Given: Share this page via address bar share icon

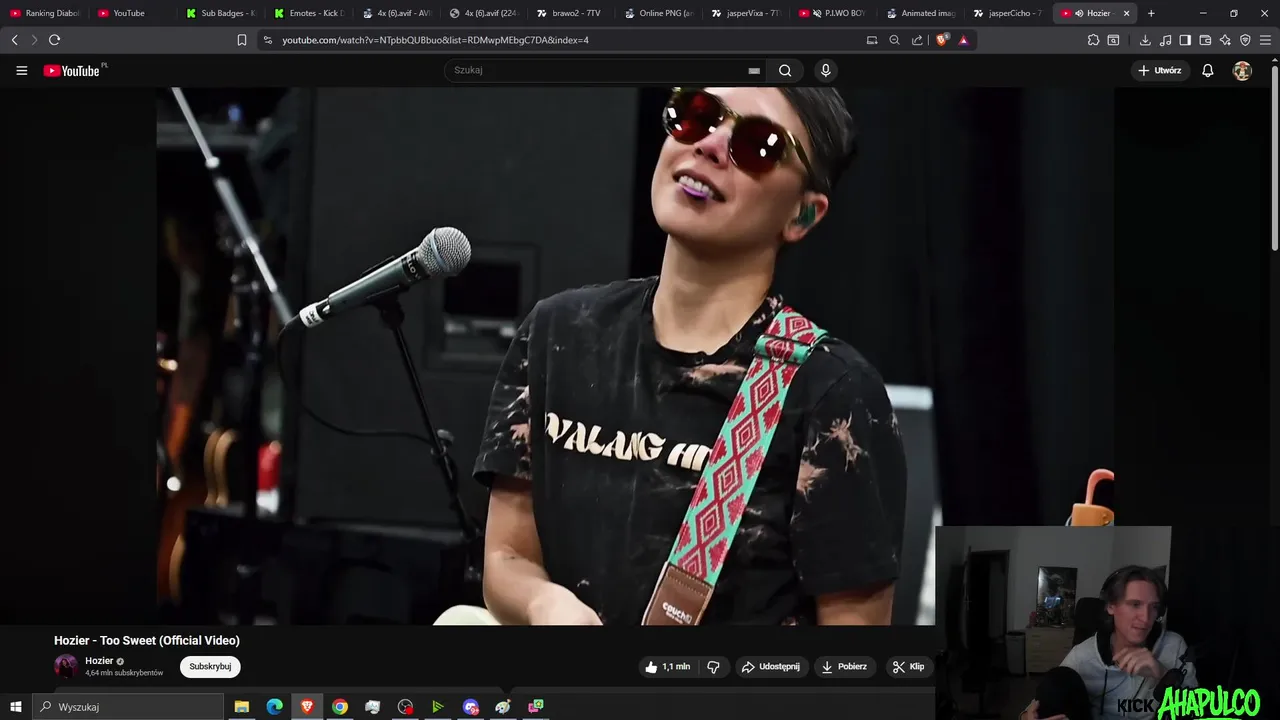Looking at the screenshot, I should pyautogui.click(x=917, y=40).
